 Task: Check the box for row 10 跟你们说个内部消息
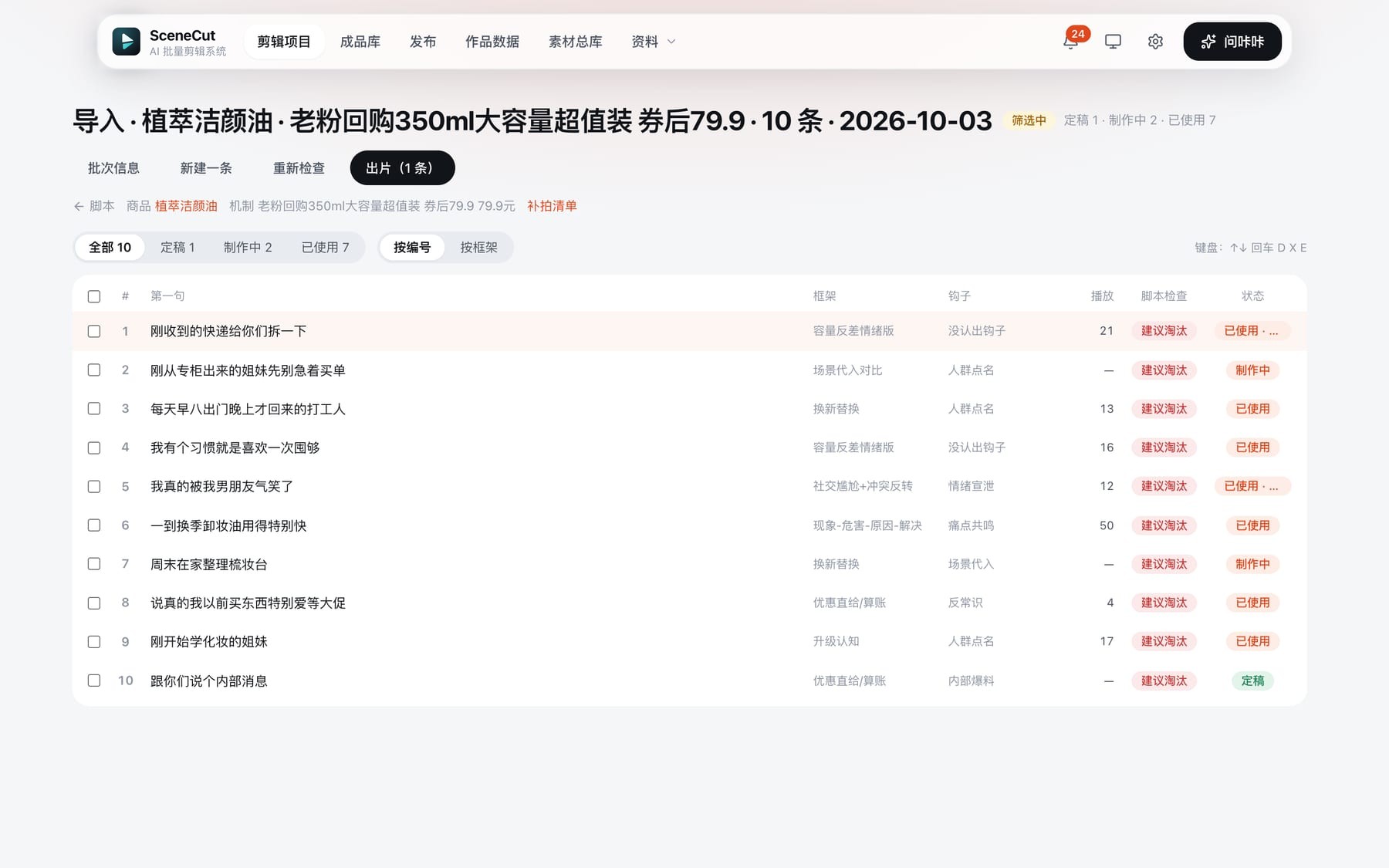coord(94,681)
